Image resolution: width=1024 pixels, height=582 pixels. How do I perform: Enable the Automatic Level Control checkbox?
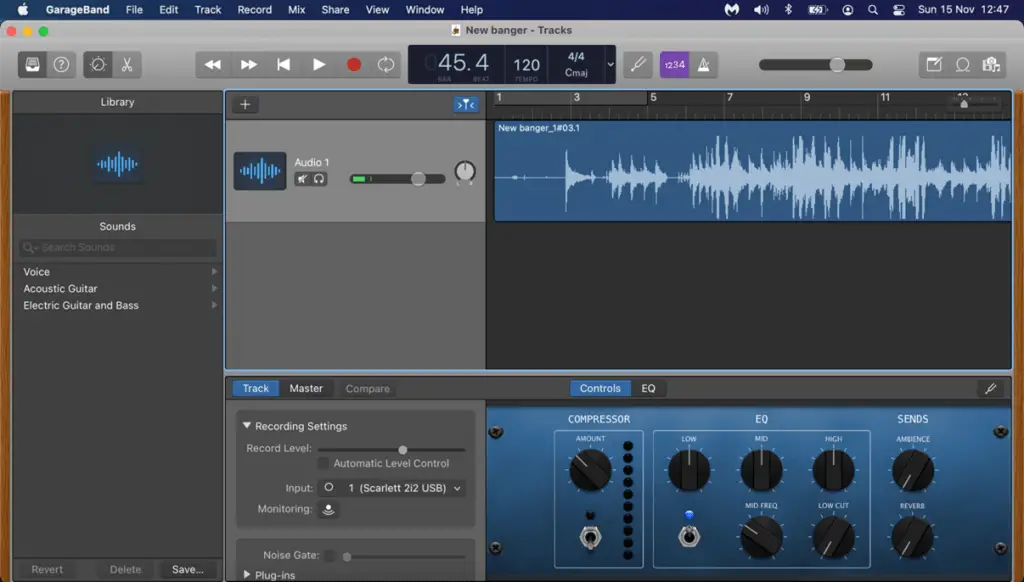coord(323,463)
